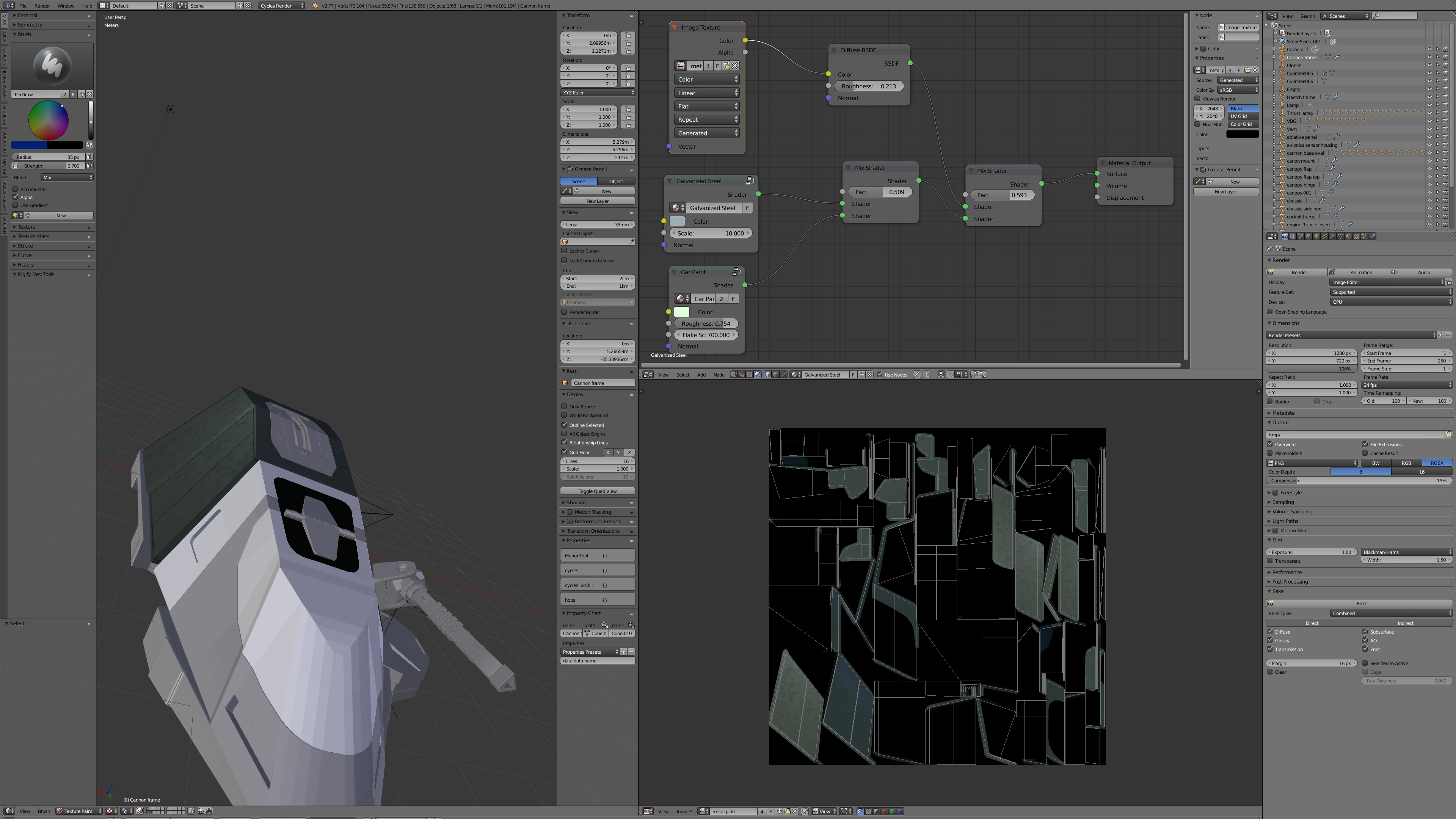This screenshot has height=819, width=1456.
Task: Open the Texture properties tab (checker icon)
Action: click(1357, 236)
